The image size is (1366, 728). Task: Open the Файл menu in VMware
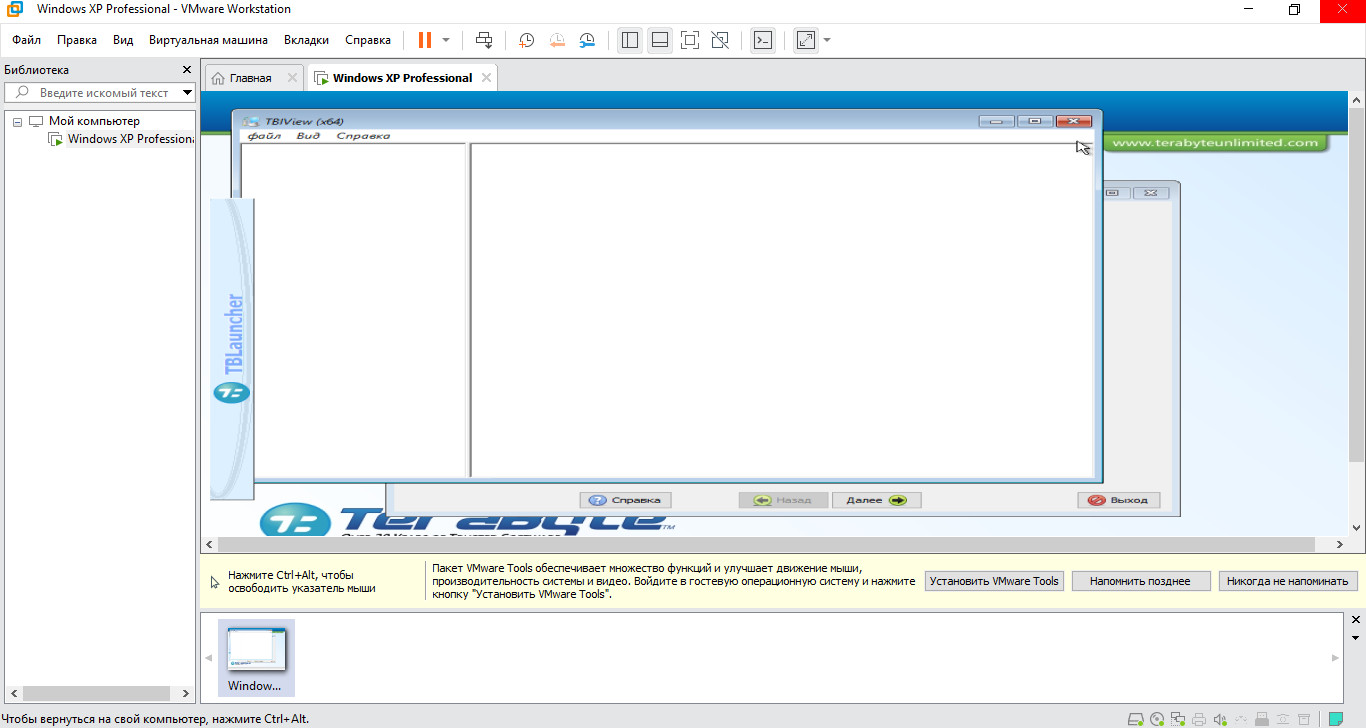(27, 40)
